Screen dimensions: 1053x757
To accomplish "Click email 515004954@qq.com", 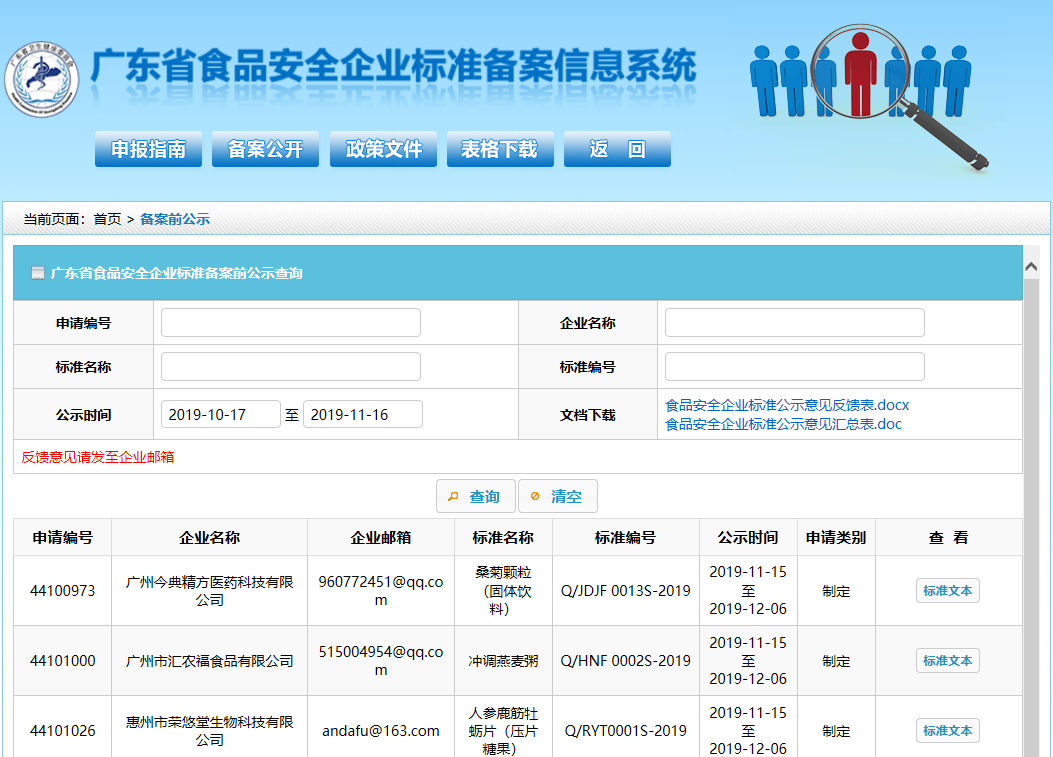I will (x=381, y=661).
